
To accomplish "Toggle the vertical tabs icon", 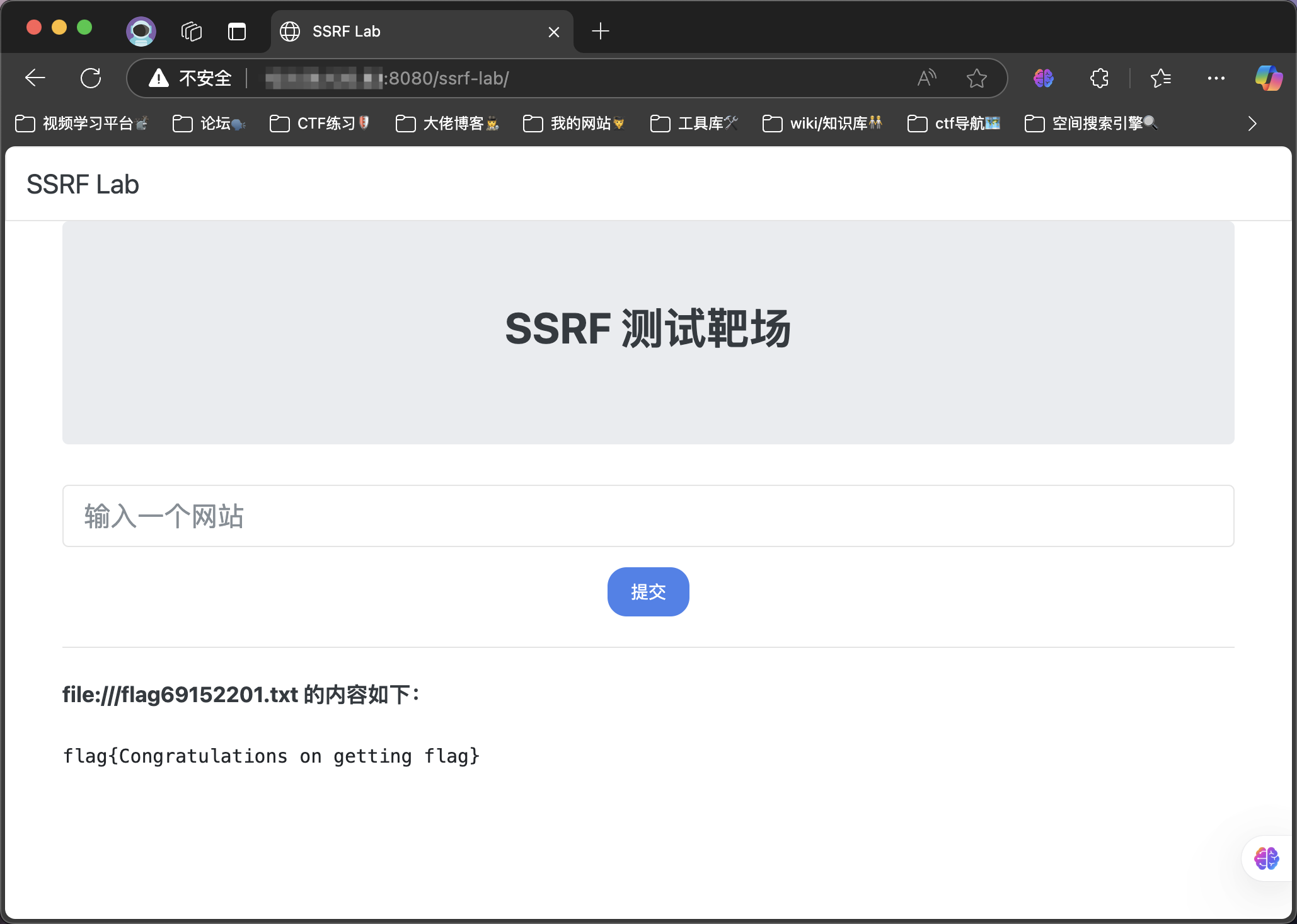I will (236, 31).
